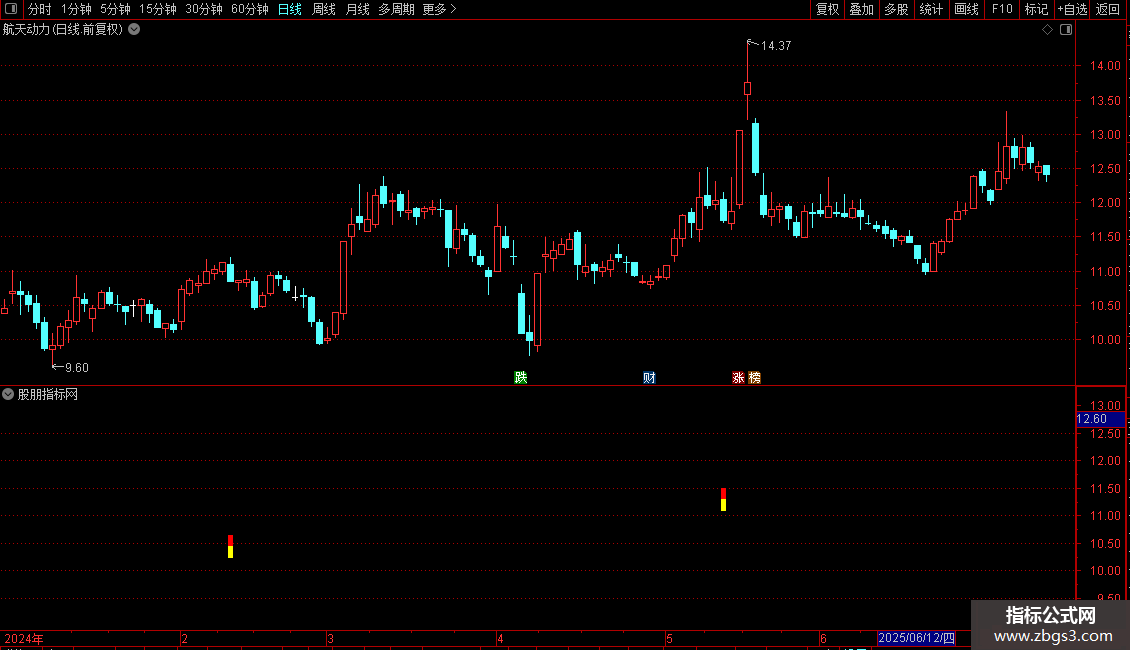1130x650 pixels.
Task: Click the diamond icon in chart header
Action: [1048, 30]
